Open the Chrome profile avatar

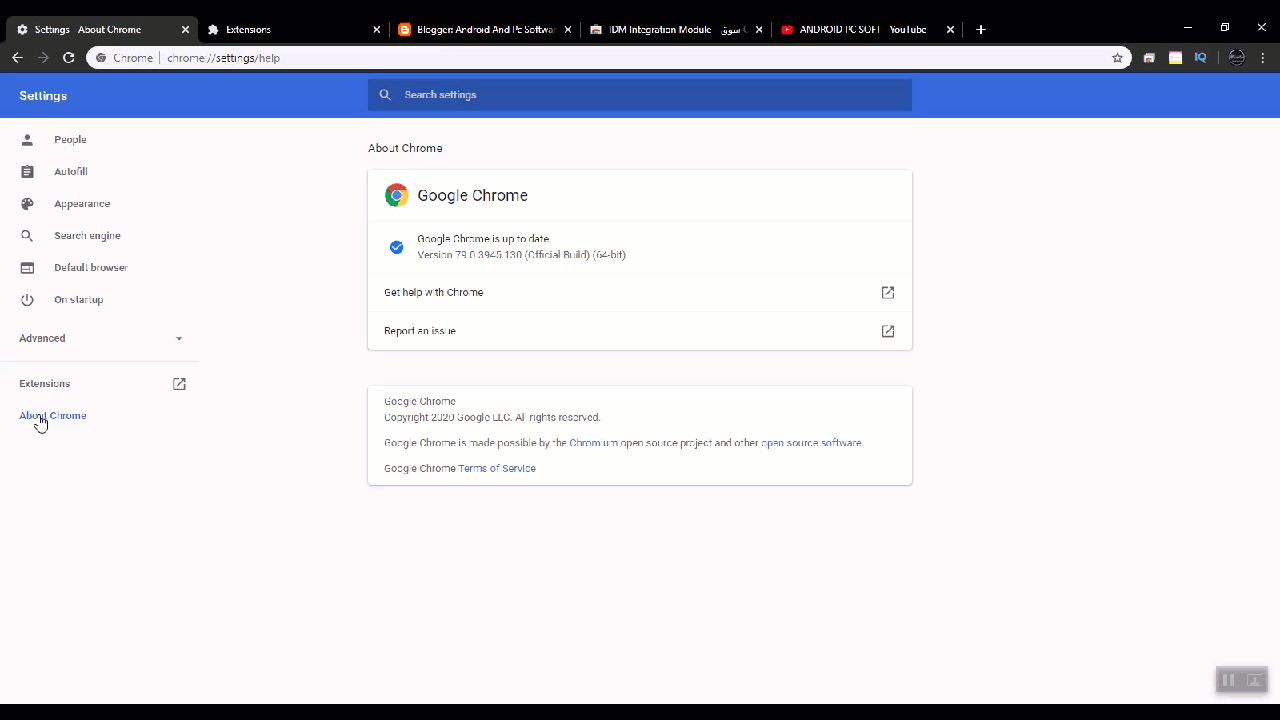point(1237,58)
